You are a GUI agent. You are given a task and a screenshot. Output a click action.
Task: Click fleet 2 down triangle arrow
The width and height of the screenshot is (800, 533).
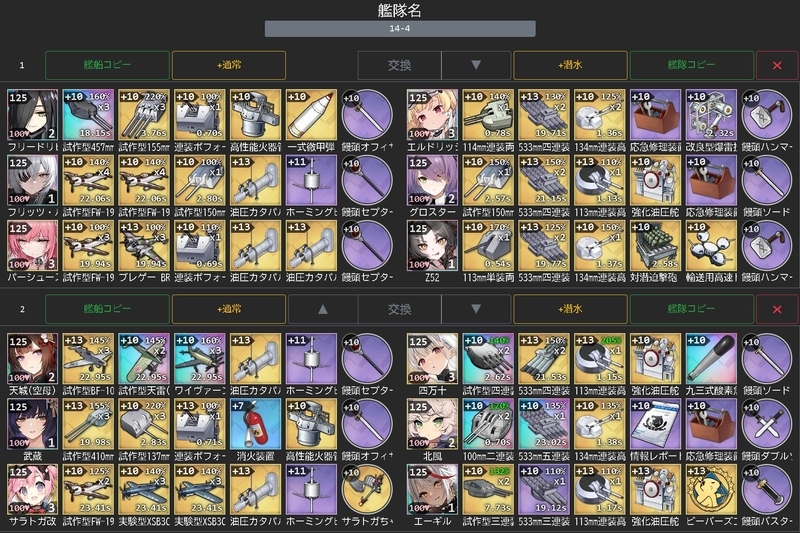click(x=476, y=309)
